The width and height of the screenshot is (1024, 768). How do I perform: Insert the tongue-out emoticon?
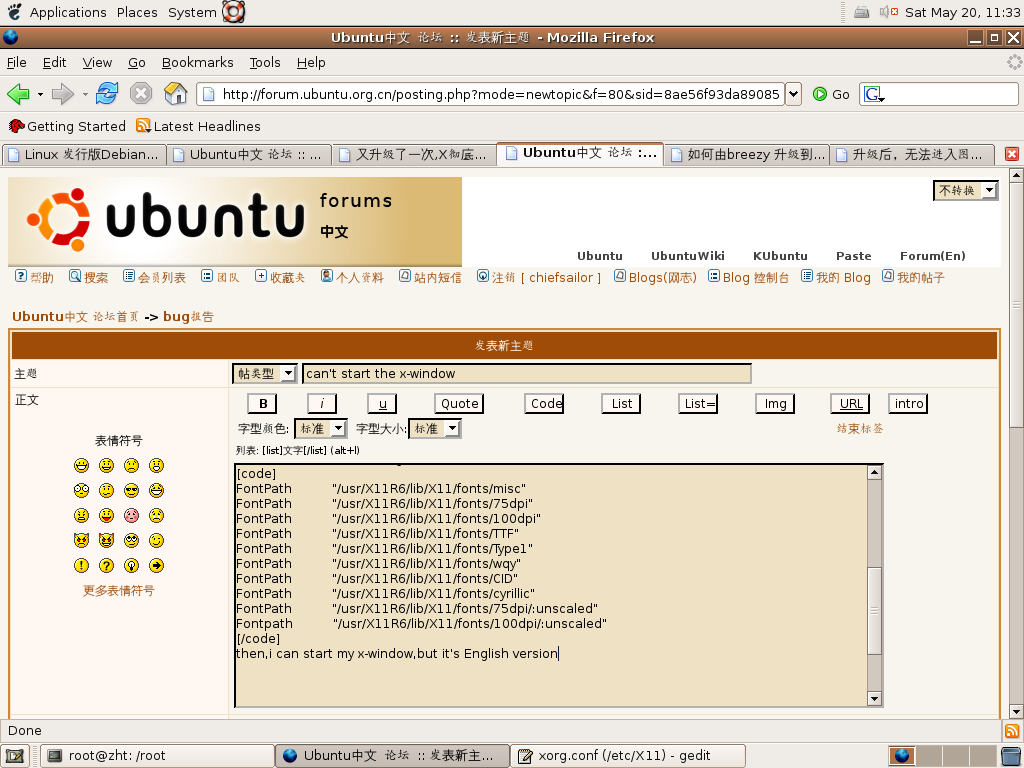pos(106,516)
